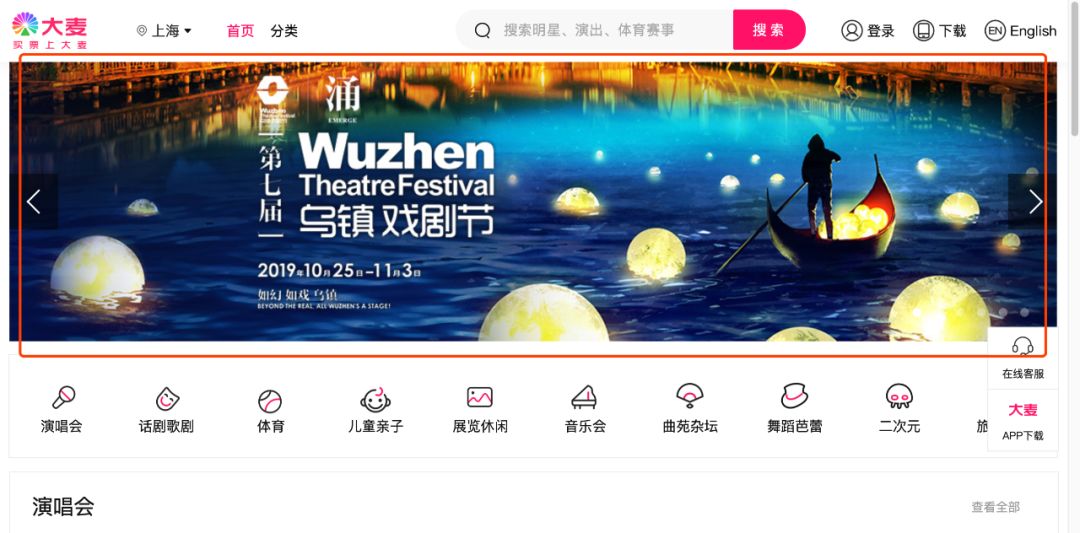Click the pink 搜索 button
This screenshot has height=533, width=1080.
point(769,30)
